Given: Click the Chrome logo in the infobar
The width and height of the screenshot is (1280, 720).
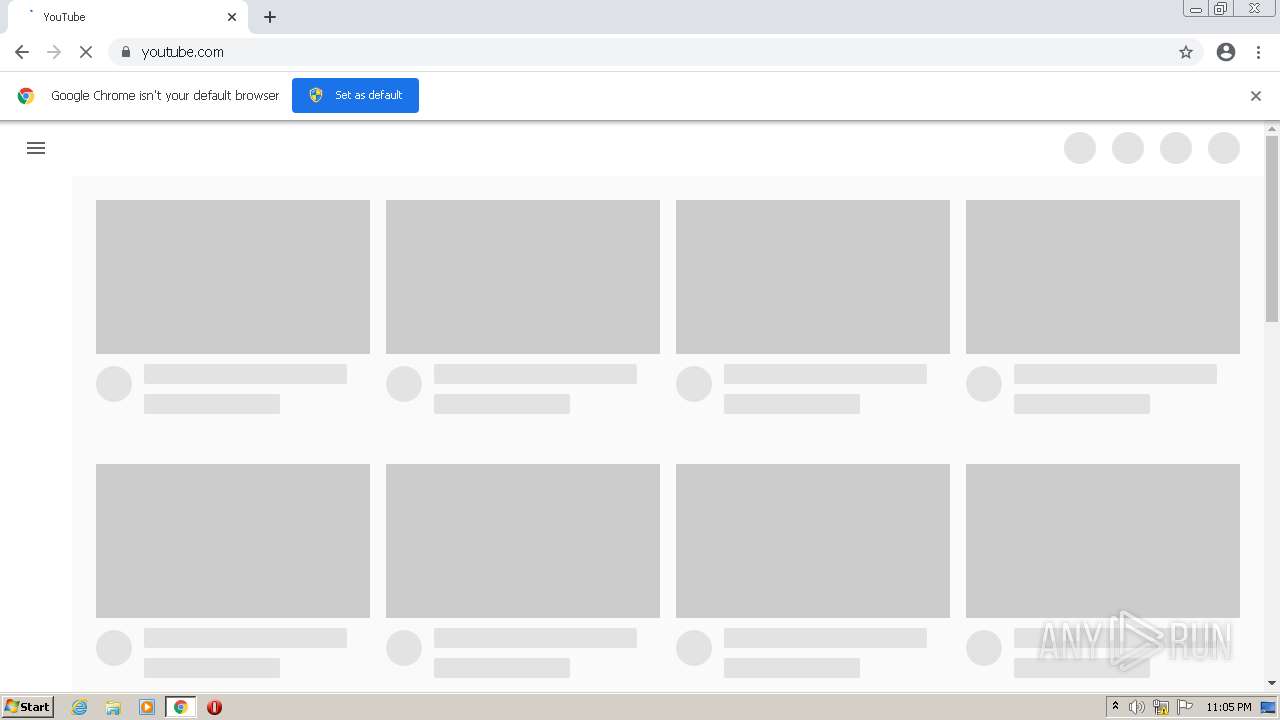Looking at the screenshot, I should [x=26, y=96].
